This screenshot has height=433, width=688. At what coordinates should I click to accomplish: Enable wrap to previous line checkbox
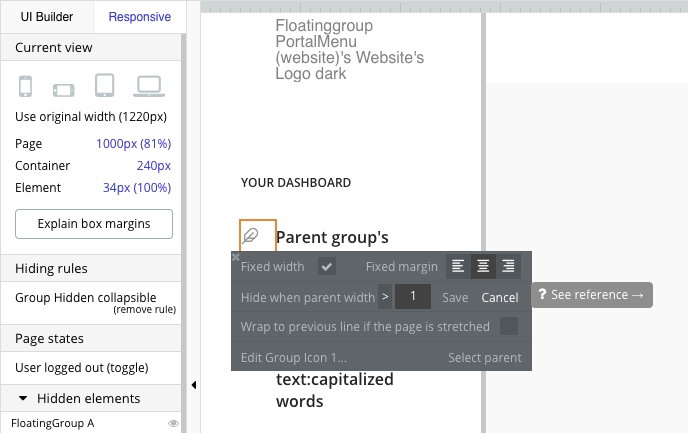pyautogui.click(x=509, y=326)
